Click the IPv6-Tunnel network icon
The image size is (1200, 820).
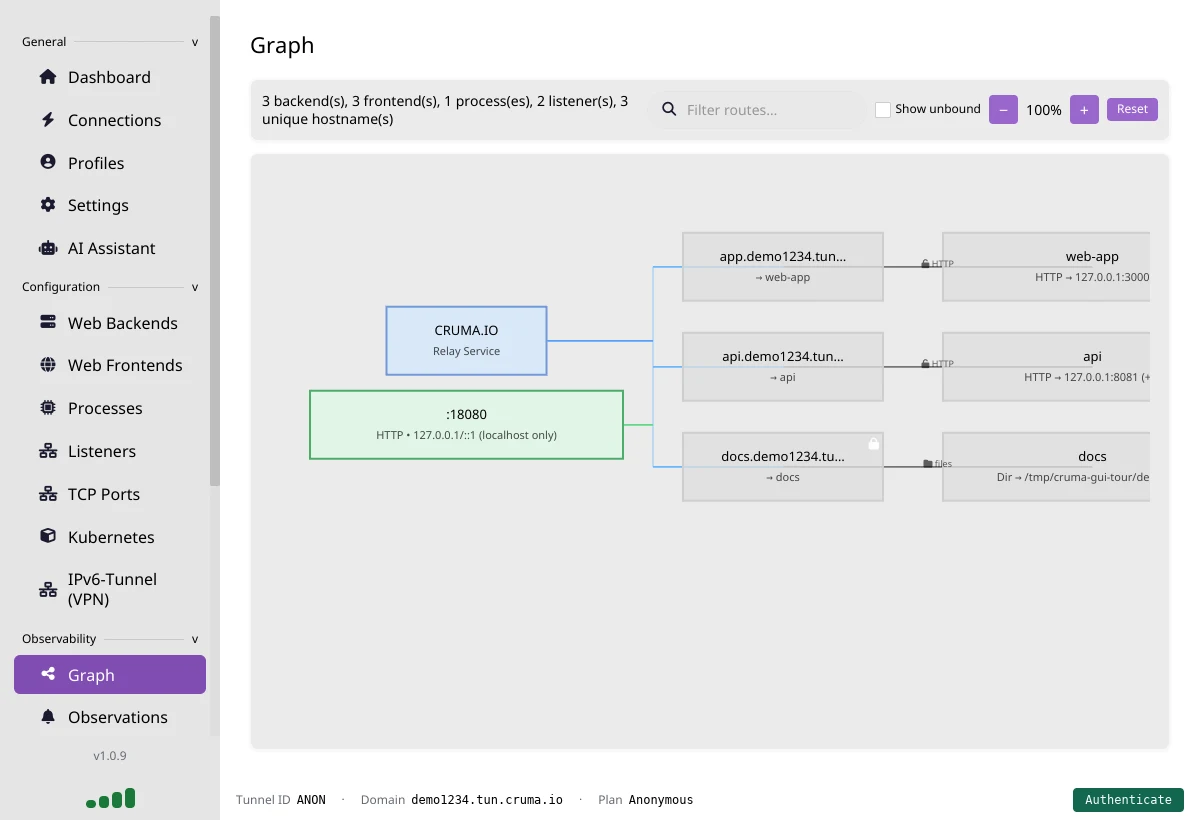click(x=48, y=589)
